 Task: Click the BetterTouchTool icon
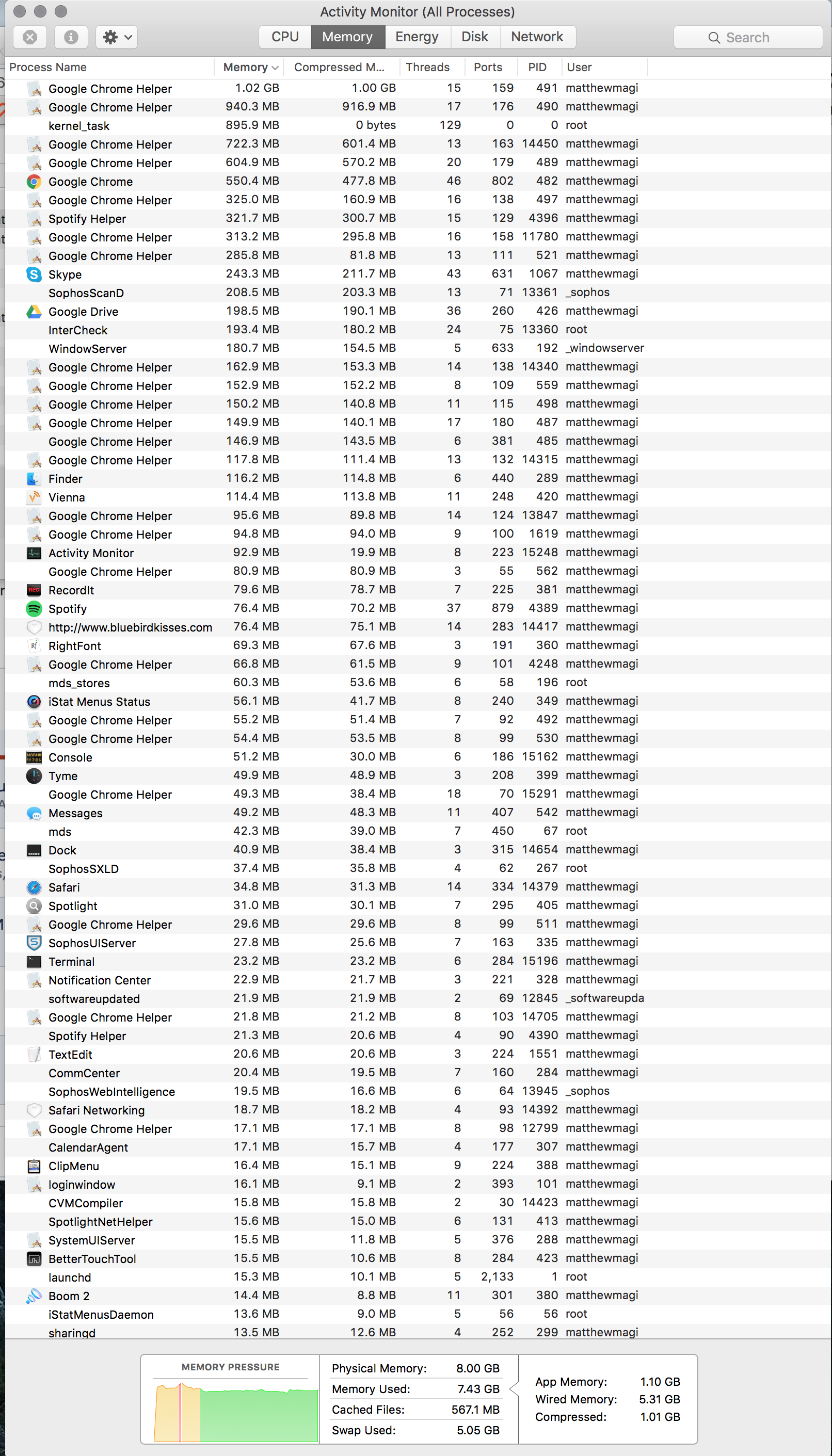34,1258
